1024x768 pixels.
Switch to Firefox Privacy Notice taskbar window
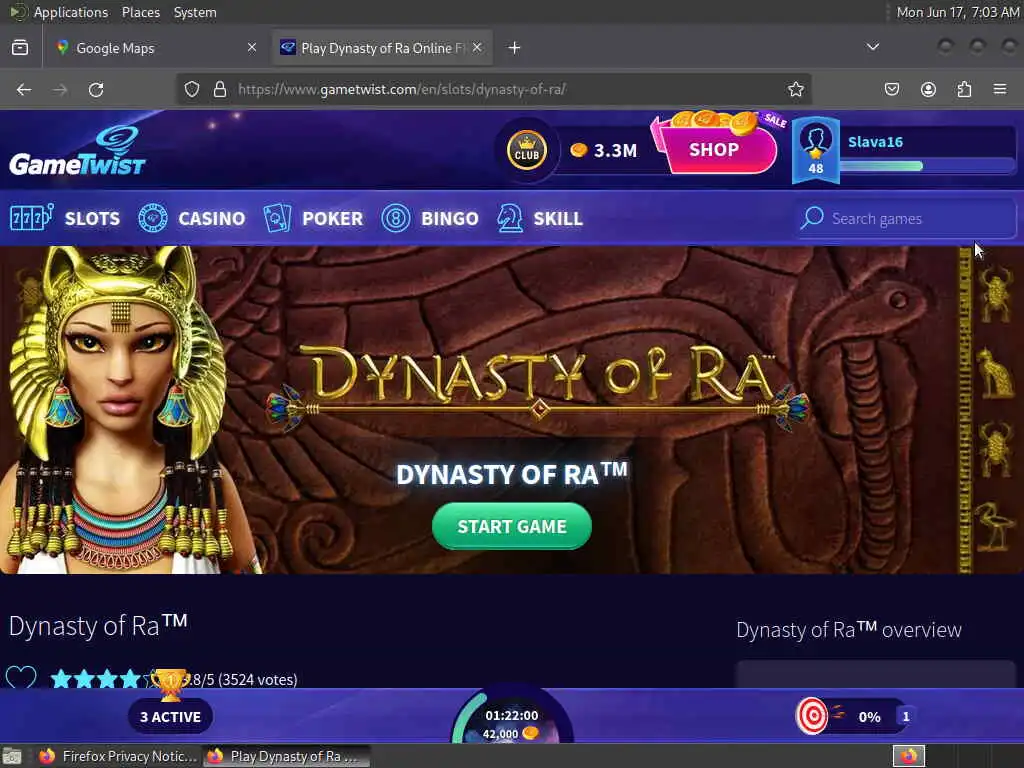click(119, 756)
